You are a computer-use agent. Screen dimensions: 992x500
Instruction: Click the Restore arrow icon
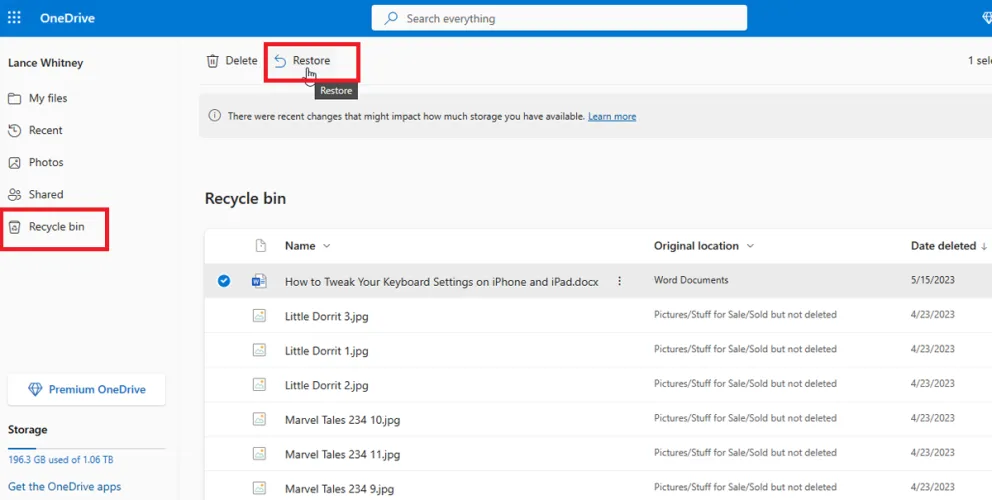(281, 61)
